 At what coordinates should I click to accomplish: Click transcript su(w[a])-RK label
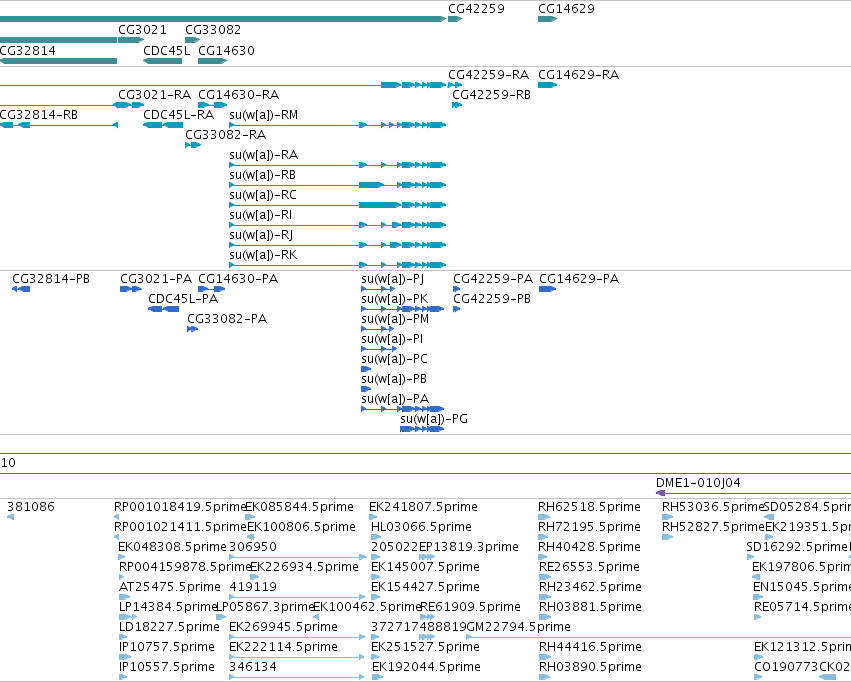263,255
